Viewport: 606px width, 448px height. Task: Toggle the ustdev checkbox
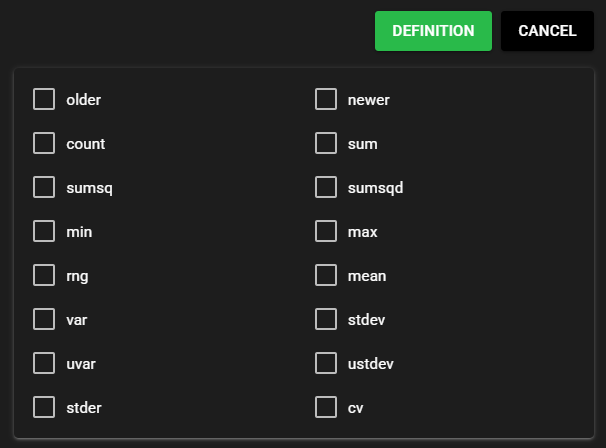326,363
